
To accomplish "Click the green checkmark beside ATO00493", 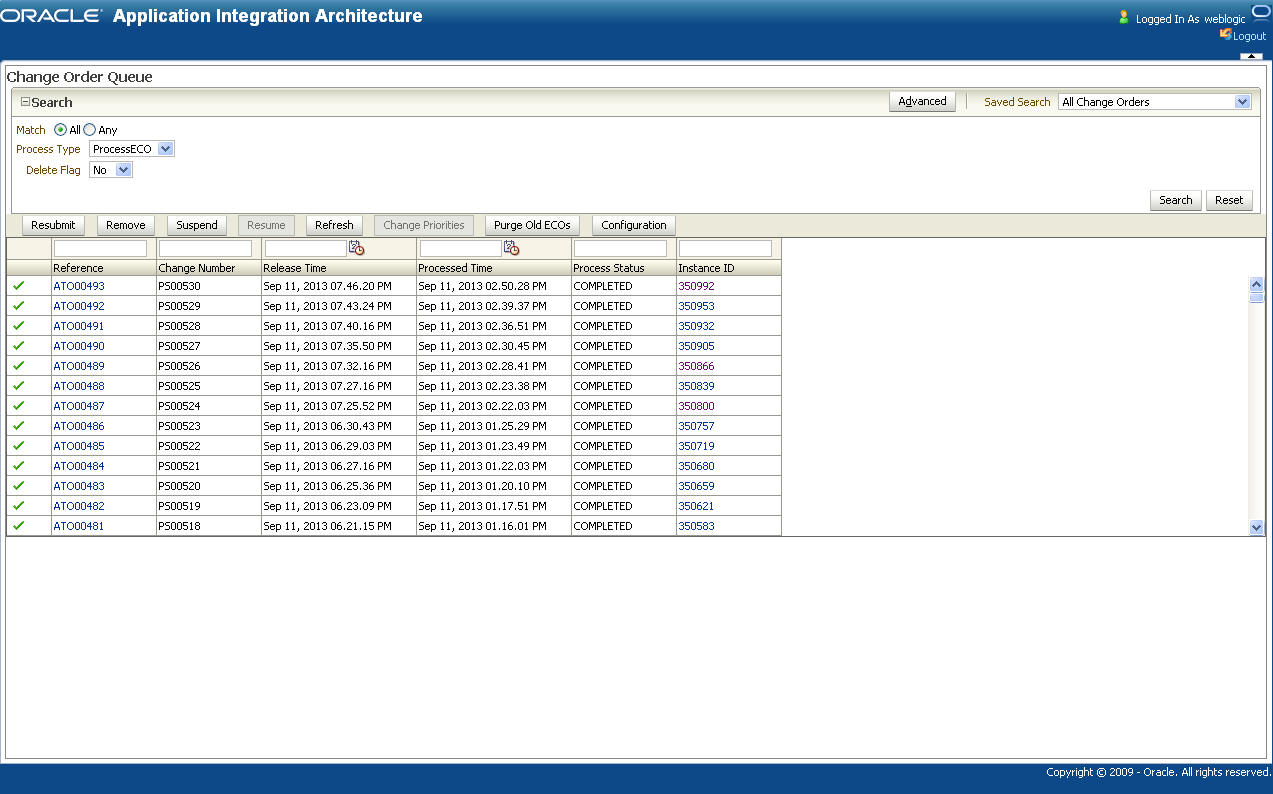I will point(18,286).
